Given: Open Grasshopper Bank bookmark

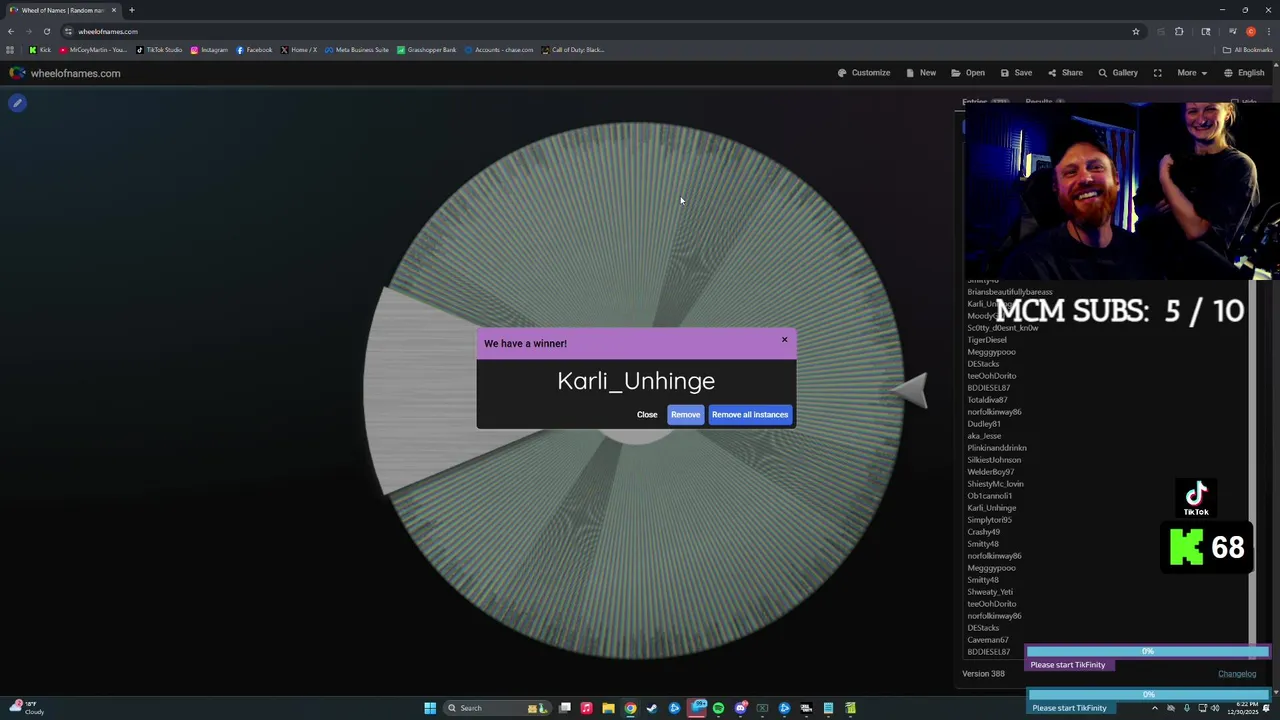Looking at the screenshot, I should (427, 50).
